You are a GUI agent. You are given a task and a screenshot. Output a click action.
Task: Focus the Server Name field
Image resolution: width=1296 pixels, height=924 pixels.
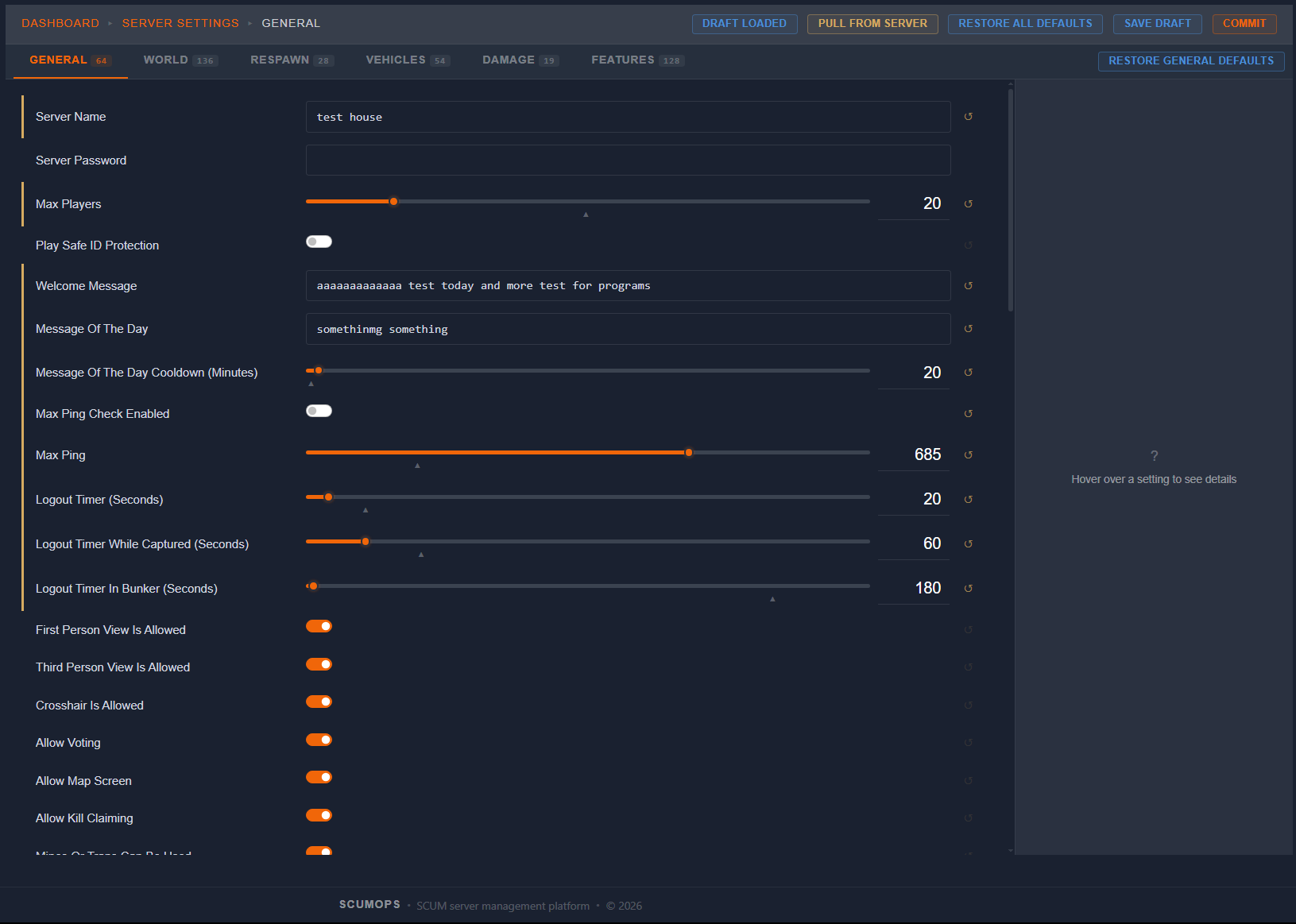(628, 117)
